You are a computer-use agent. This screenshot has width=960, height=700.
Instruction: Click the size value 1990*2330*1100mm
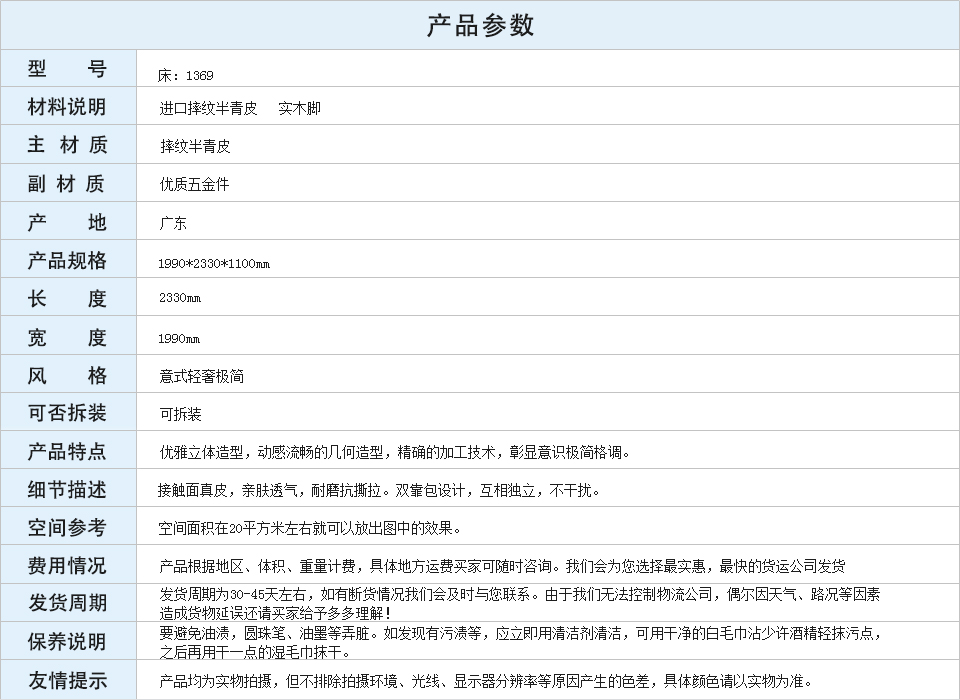(x=214, y=263)
